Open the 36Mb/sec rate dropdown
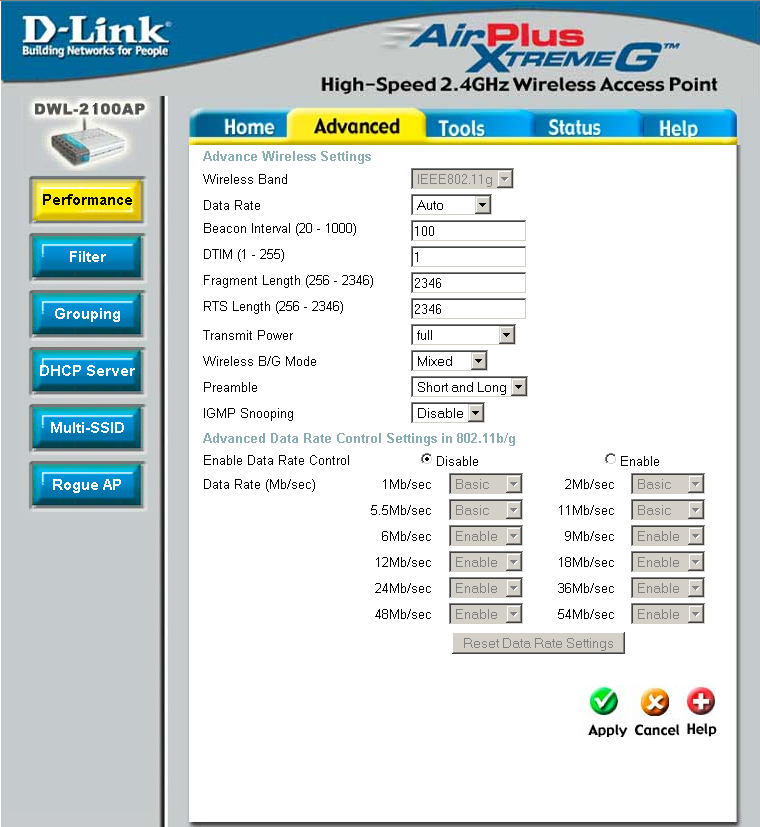The height and width of the screenshot is (827, 760). (x=668, y=588)
